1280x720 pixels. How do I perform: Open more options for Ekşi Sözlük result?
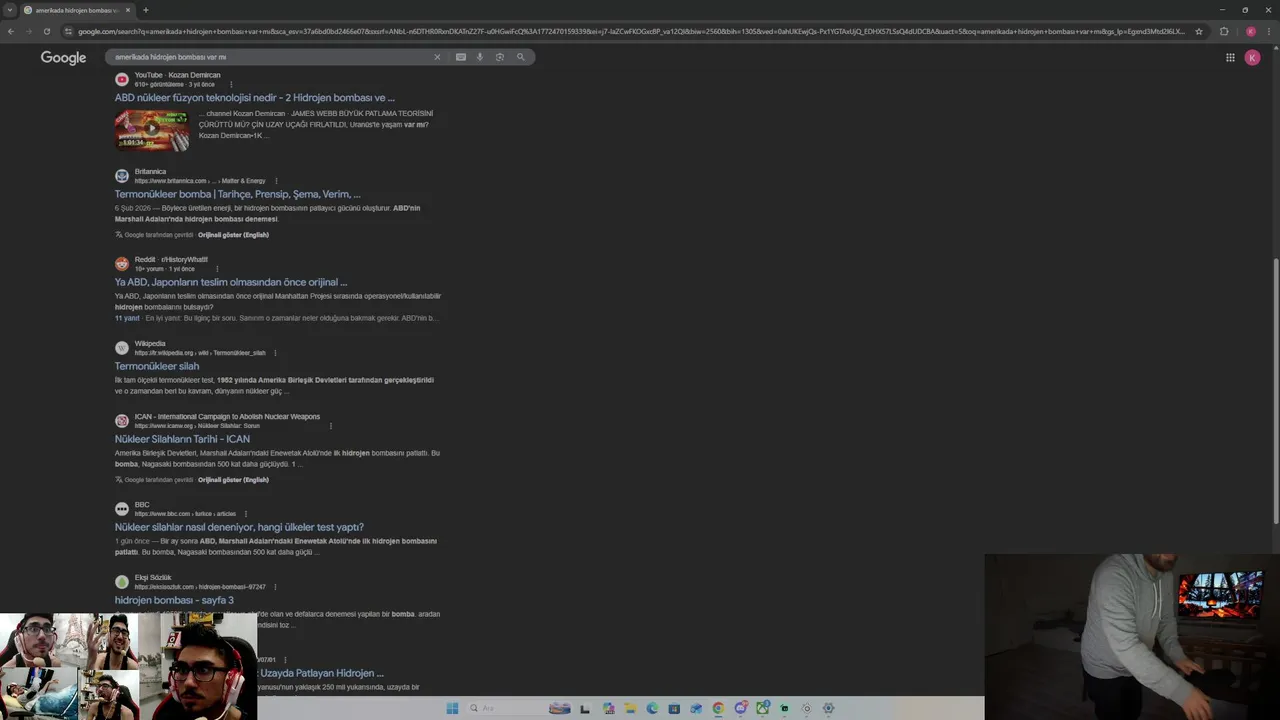point(275,587)
